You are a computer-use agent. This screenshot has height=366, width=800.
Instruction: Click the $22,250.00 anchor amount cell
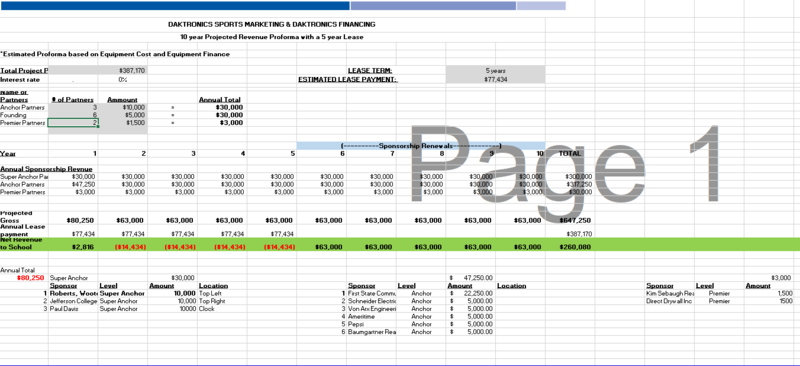pos(470,294)
